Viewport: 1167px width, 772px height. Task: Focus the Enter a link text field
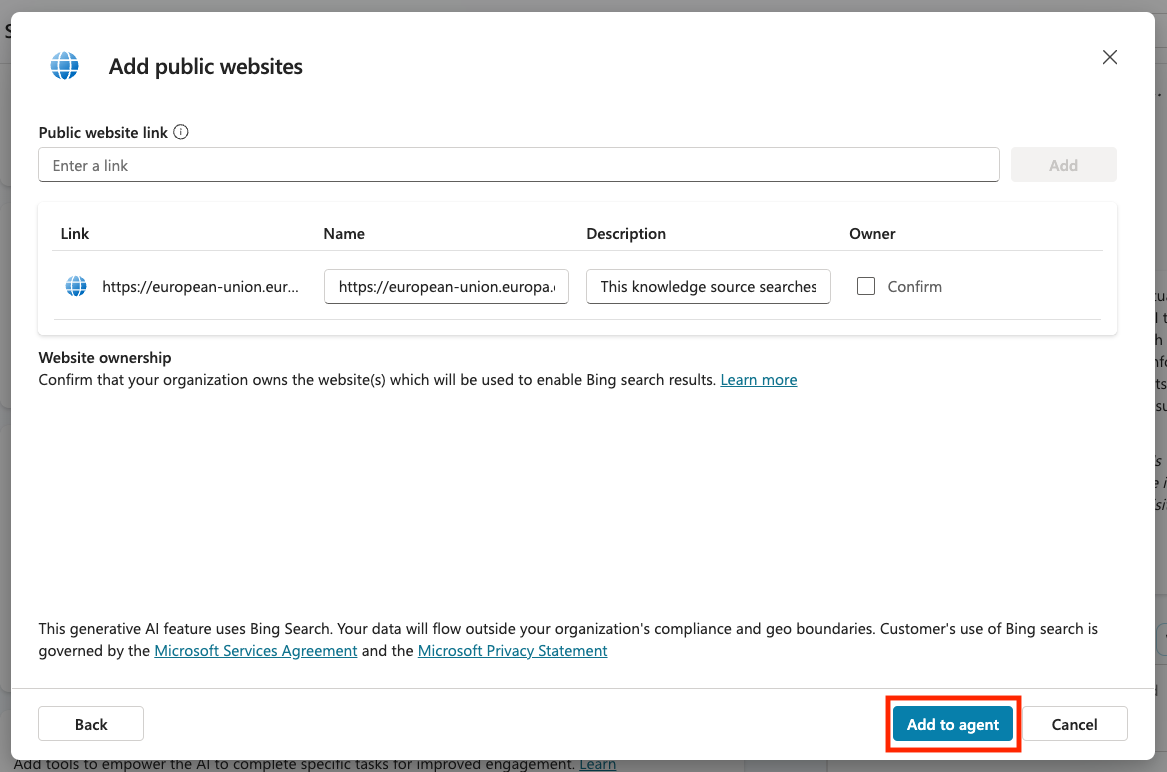pos(518,165)
